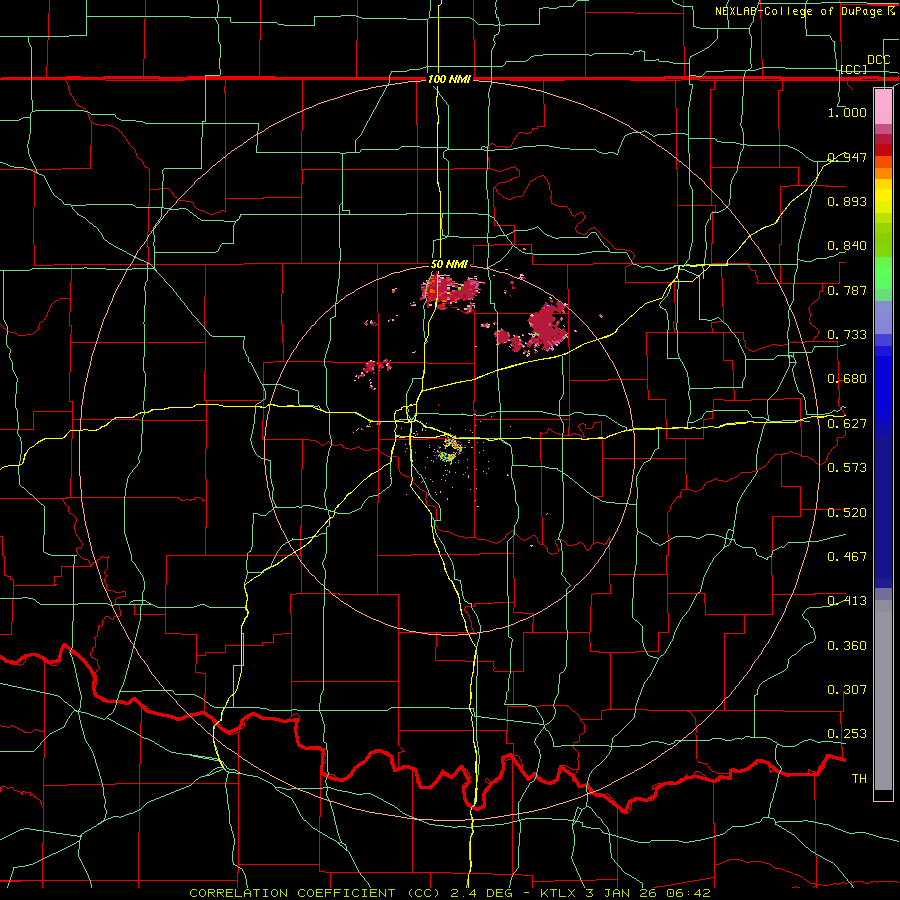Click the 0.360 scale value
Viewport: 900px width, 900px height.
click(847, 646)
